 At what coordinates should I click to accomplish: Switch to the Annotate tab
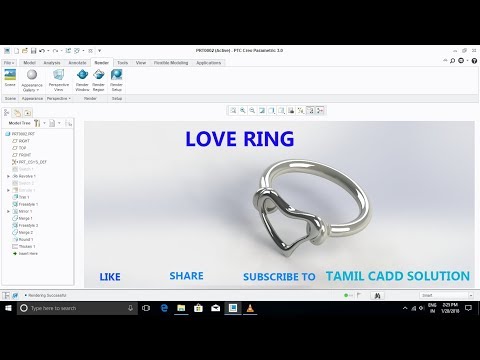(77, 63)
